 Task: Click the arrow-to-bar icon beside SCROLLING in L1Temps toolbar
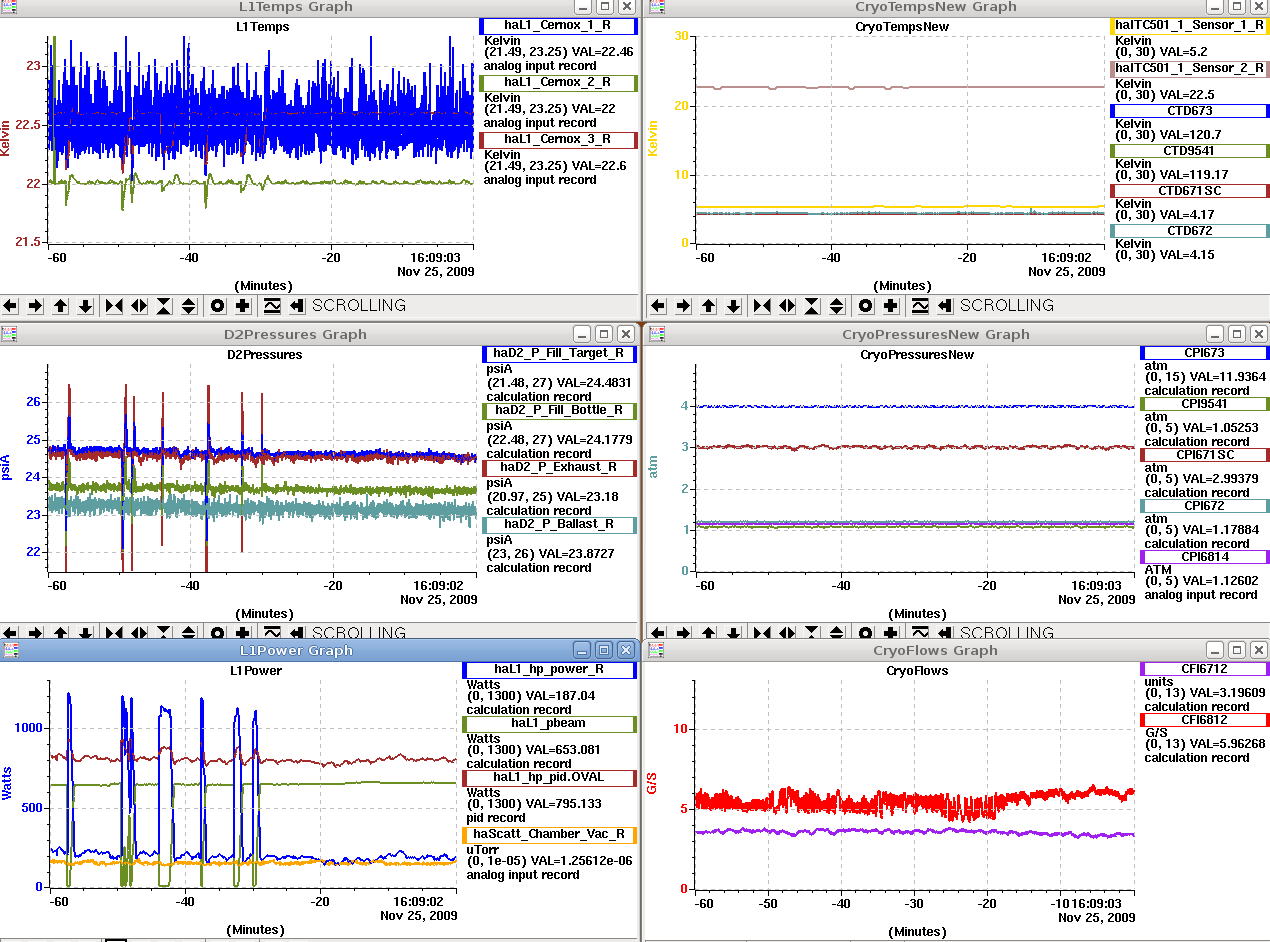tap(297, 306)
